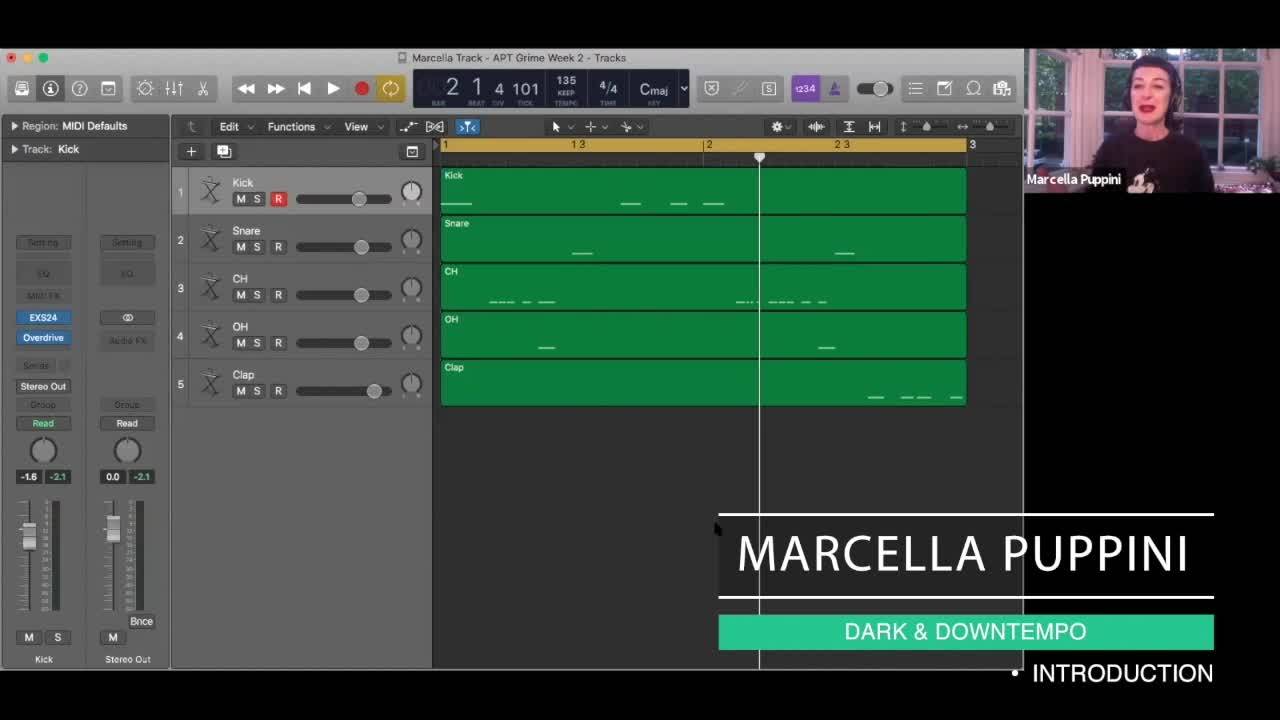
Task: Open the media Browsers panel
Action: click(1002, 88)
